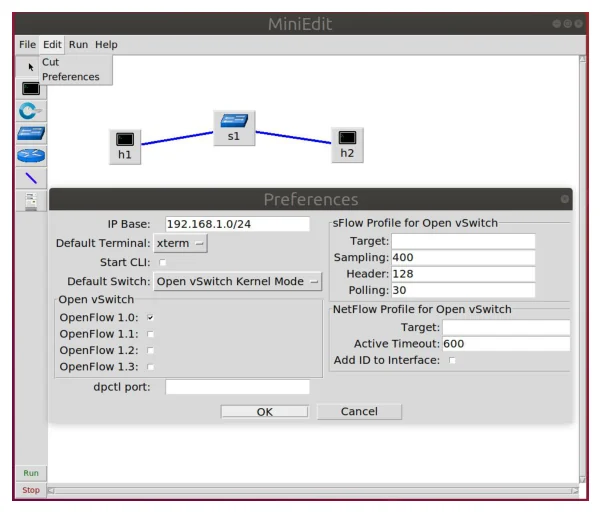This screenshot has width=601, height=513.
Task: Click host h2 on the canvas
Action: (x=347, y=145)
